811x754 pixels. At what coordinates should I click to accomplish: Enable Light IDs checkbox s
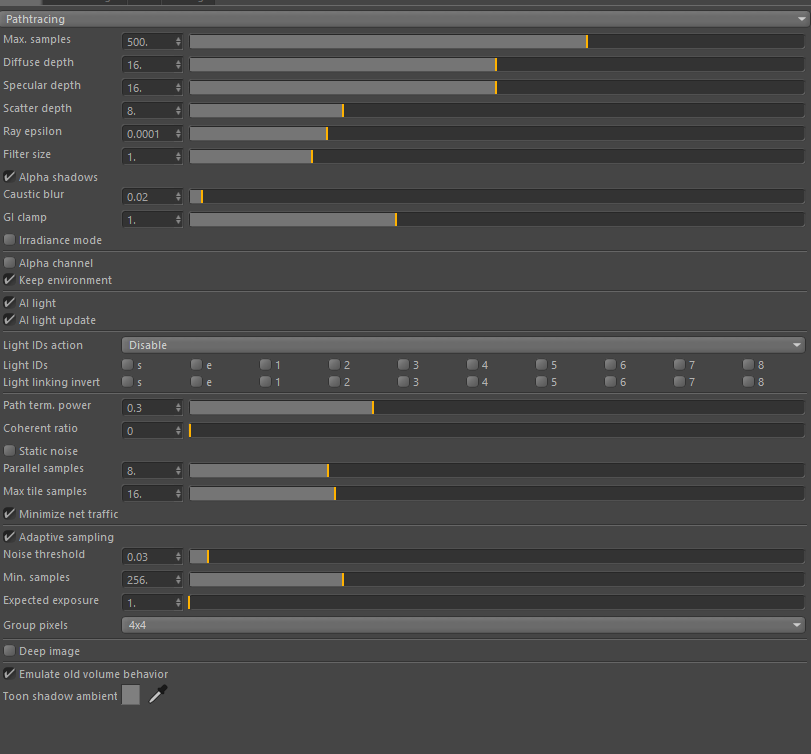coord(127,365)
